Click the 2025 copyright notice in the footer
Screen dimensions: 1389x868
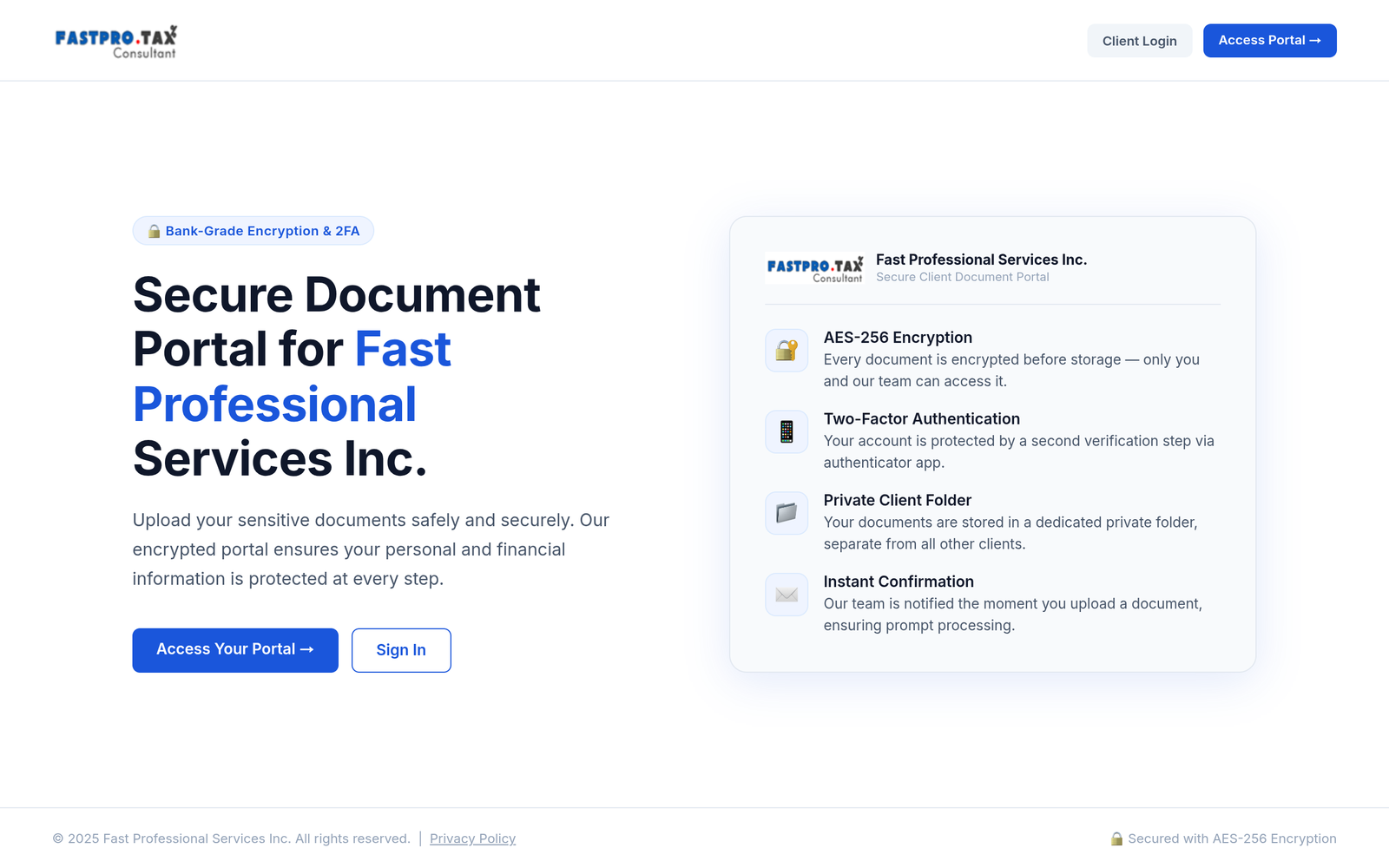231,838
